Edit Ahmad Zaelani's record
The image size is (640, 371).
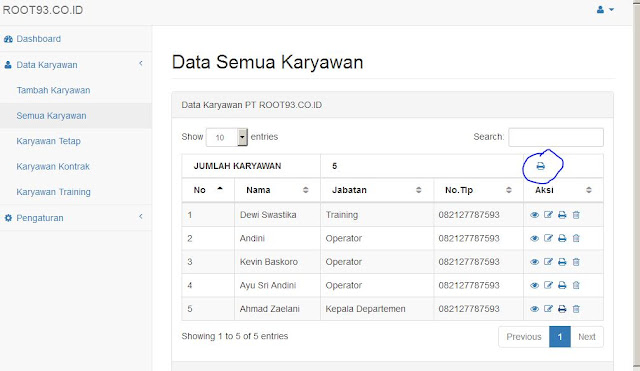pos(548,309)
